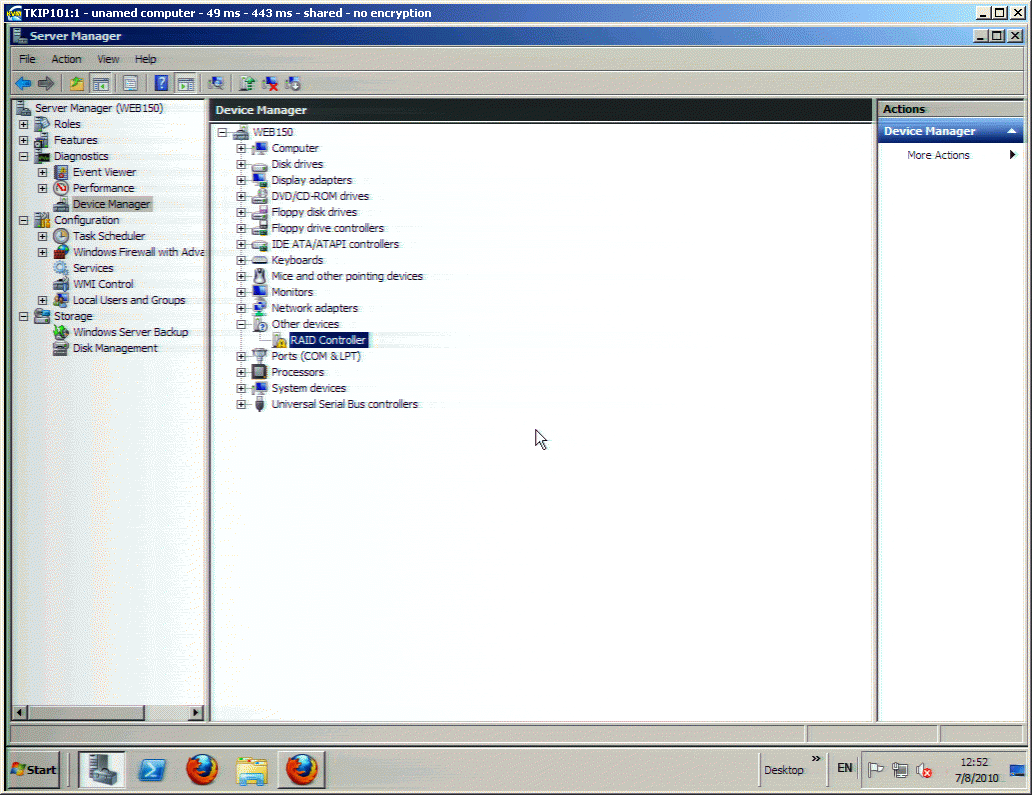
Task: Click left pane horizontal scrollbar right arrow
Action: tap(195, 713)
